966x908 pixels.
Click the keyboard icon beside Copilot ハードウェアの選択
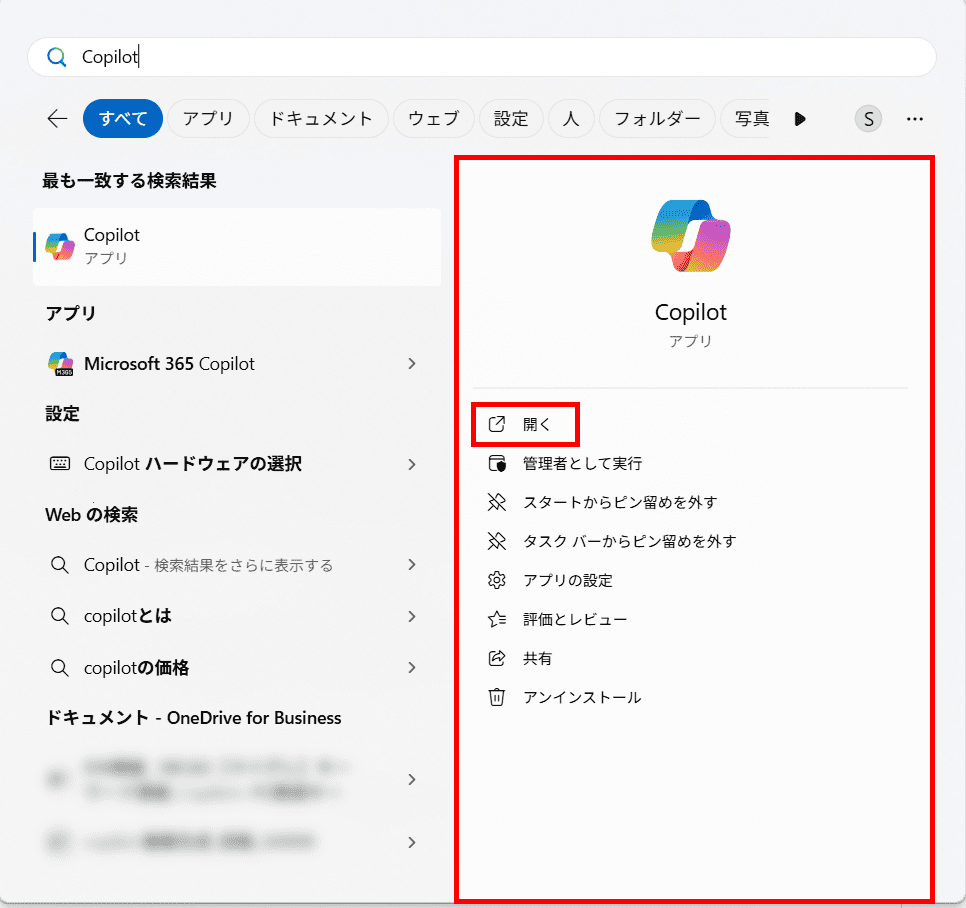point(60,463)
